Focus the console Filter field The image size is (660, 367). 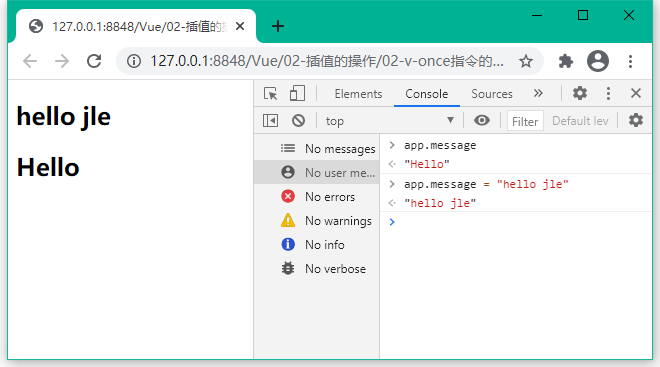[x=525, y=121]
